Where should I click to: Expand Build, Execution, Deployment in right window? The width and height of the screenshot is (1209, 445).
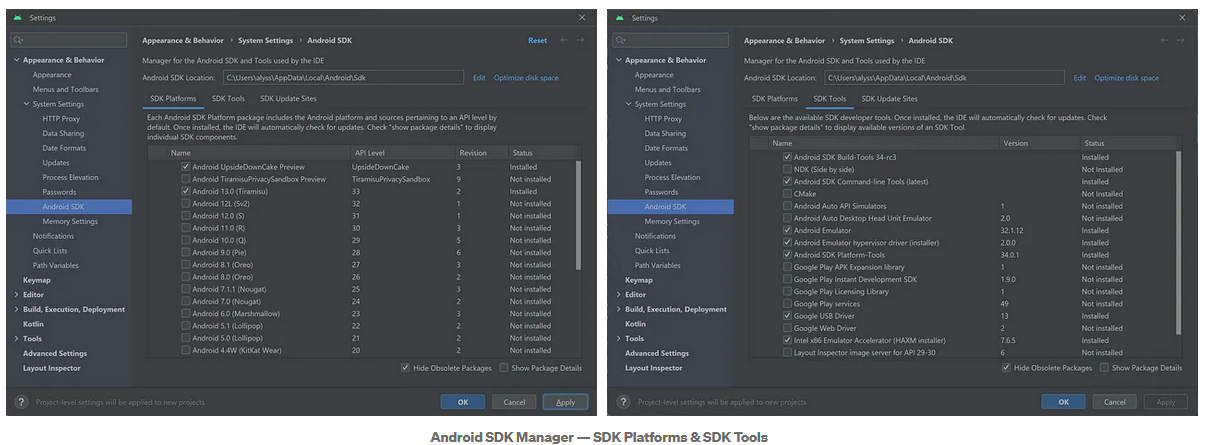pyautogui.click(x=618, y=310)
